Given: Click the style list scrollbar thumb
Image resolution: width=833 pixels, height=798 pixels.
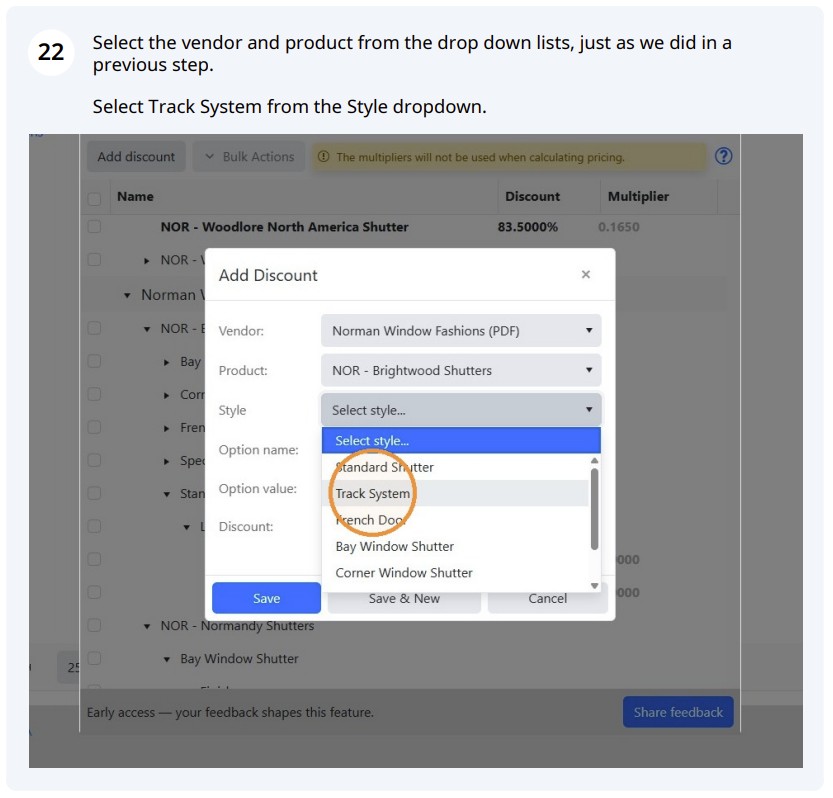Looking at the screenshot, I should (594, 508).
